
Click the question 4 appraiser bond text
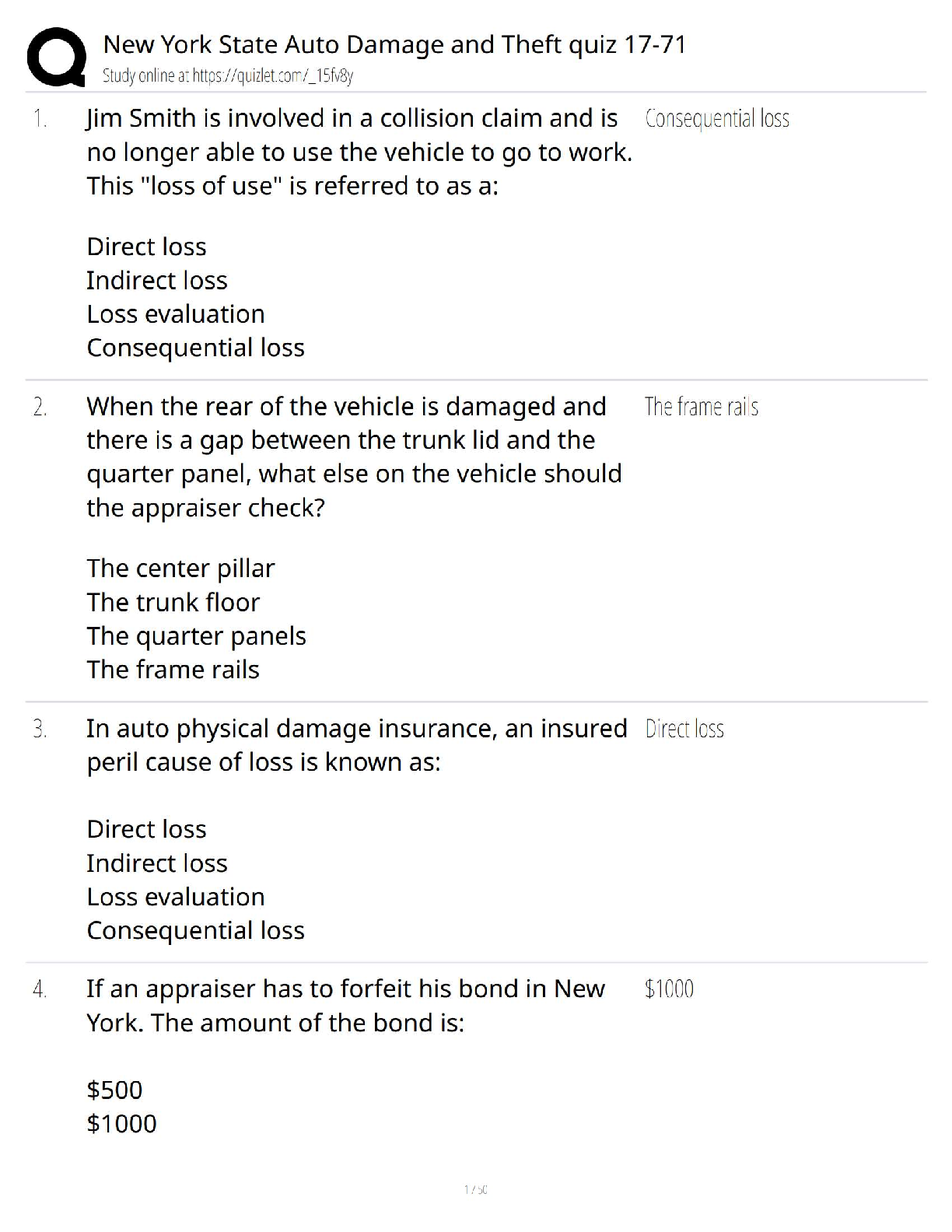345,1005
